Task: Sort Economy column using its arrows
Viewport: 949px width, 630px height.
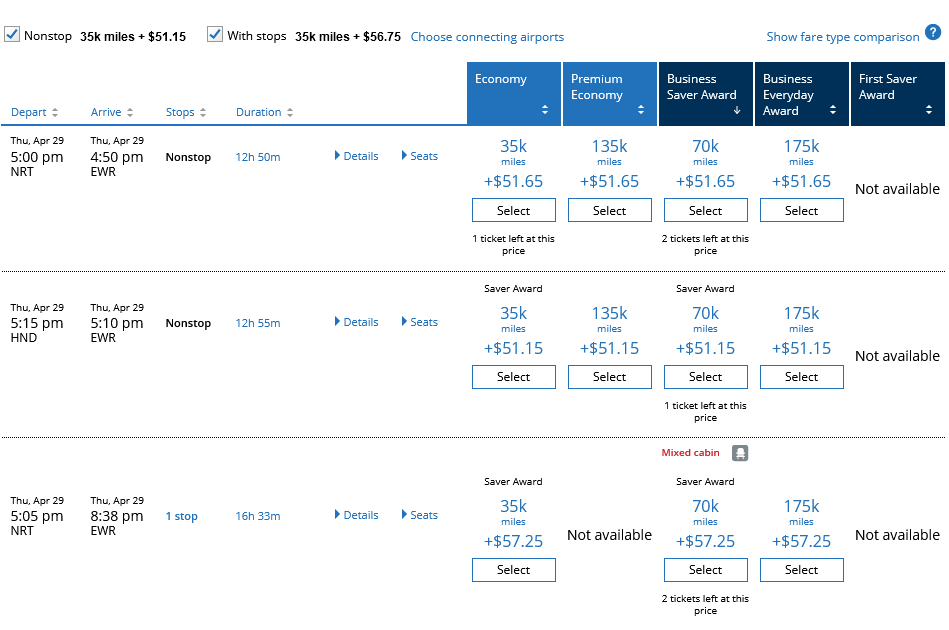Action: click(545, 110)
